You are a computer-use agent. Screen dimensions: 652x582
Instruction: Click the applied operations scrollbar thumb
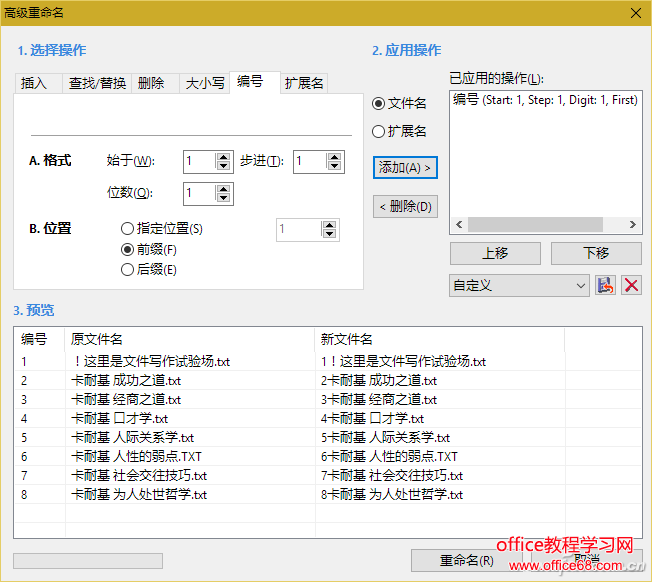(535, 224)
